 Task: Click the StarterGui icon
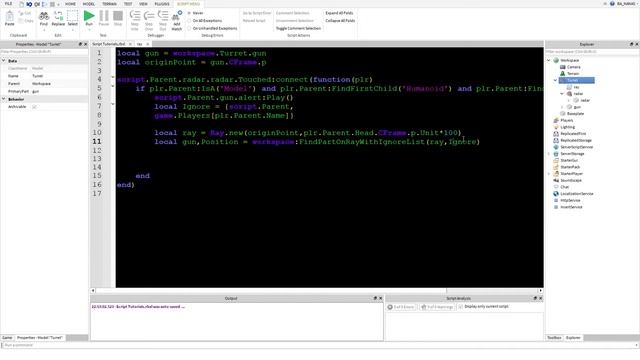click(x=556, y=160)
